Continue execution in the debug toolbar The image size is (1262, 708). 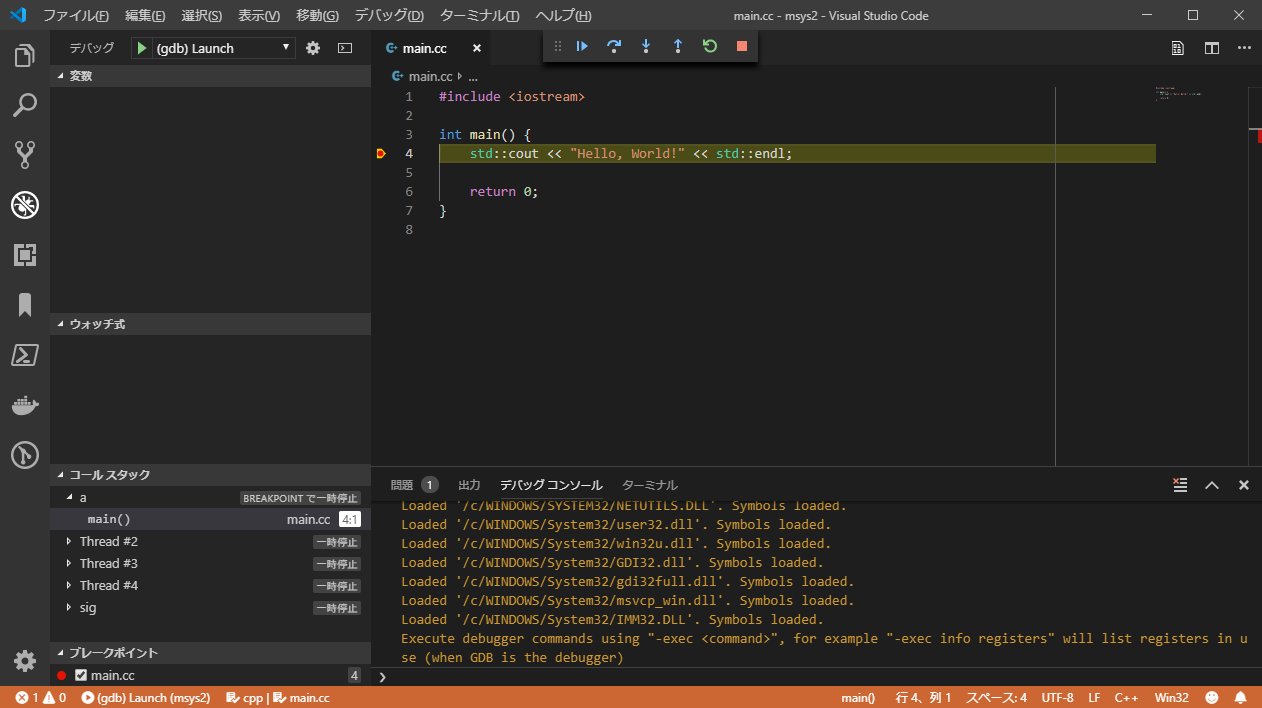(x=582, y=46)
